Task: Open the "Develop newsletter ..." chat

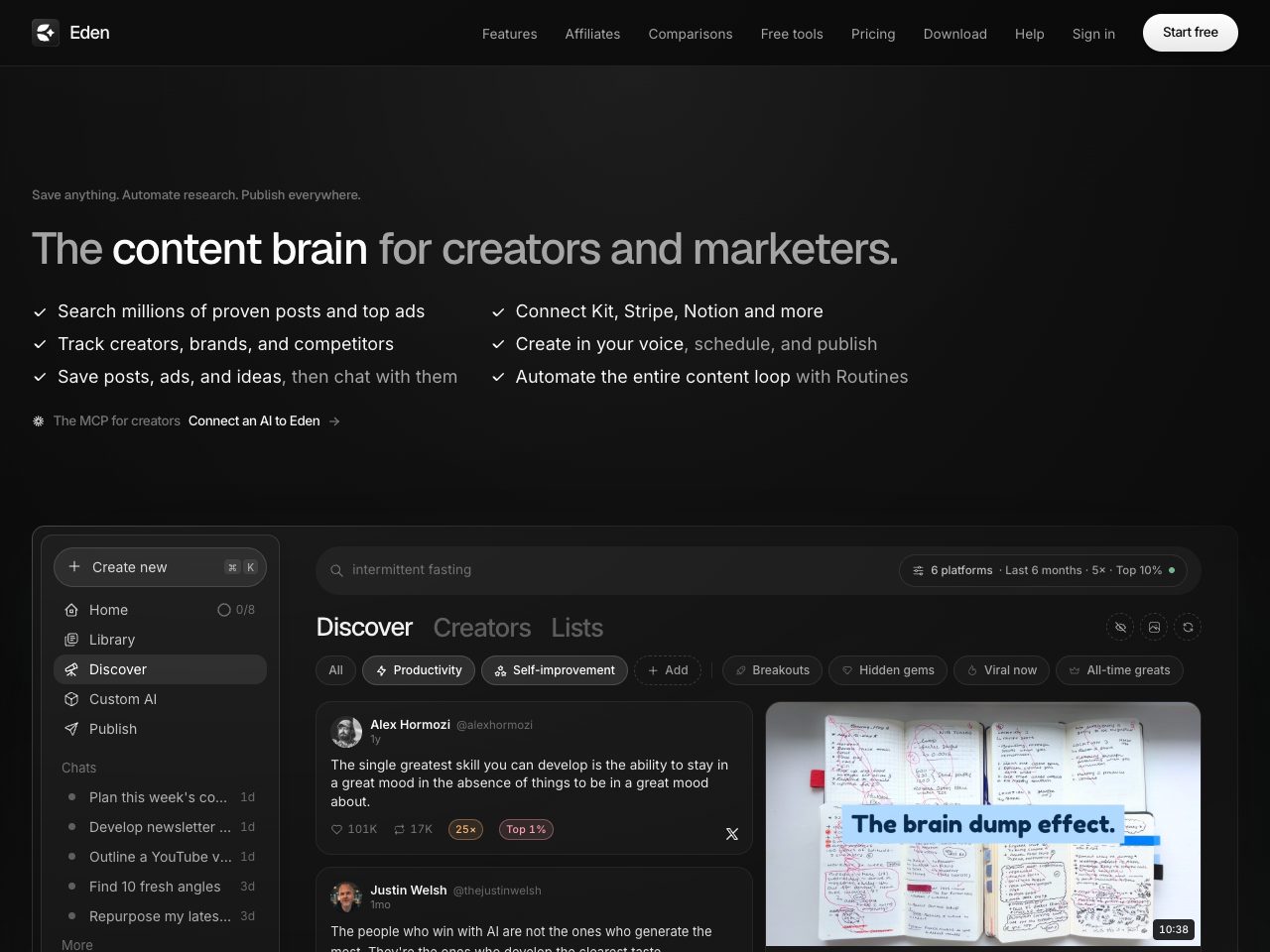Action: [161, 827]
